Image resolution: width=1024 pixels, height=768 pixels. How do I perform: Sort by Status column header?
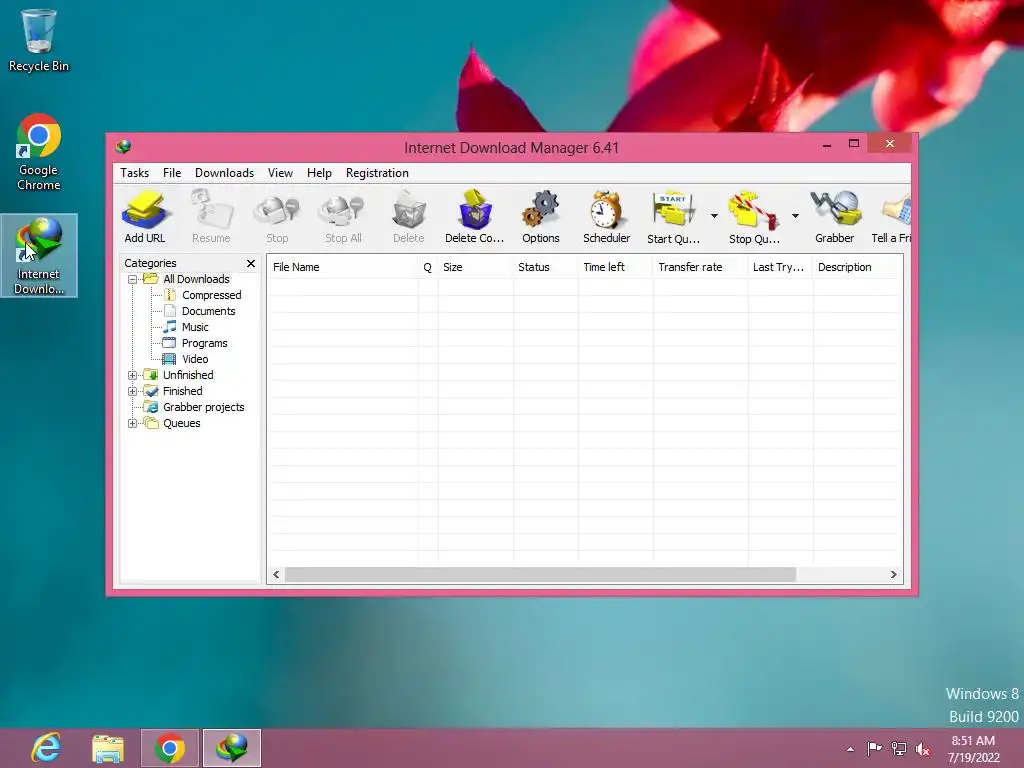point(545,267)
